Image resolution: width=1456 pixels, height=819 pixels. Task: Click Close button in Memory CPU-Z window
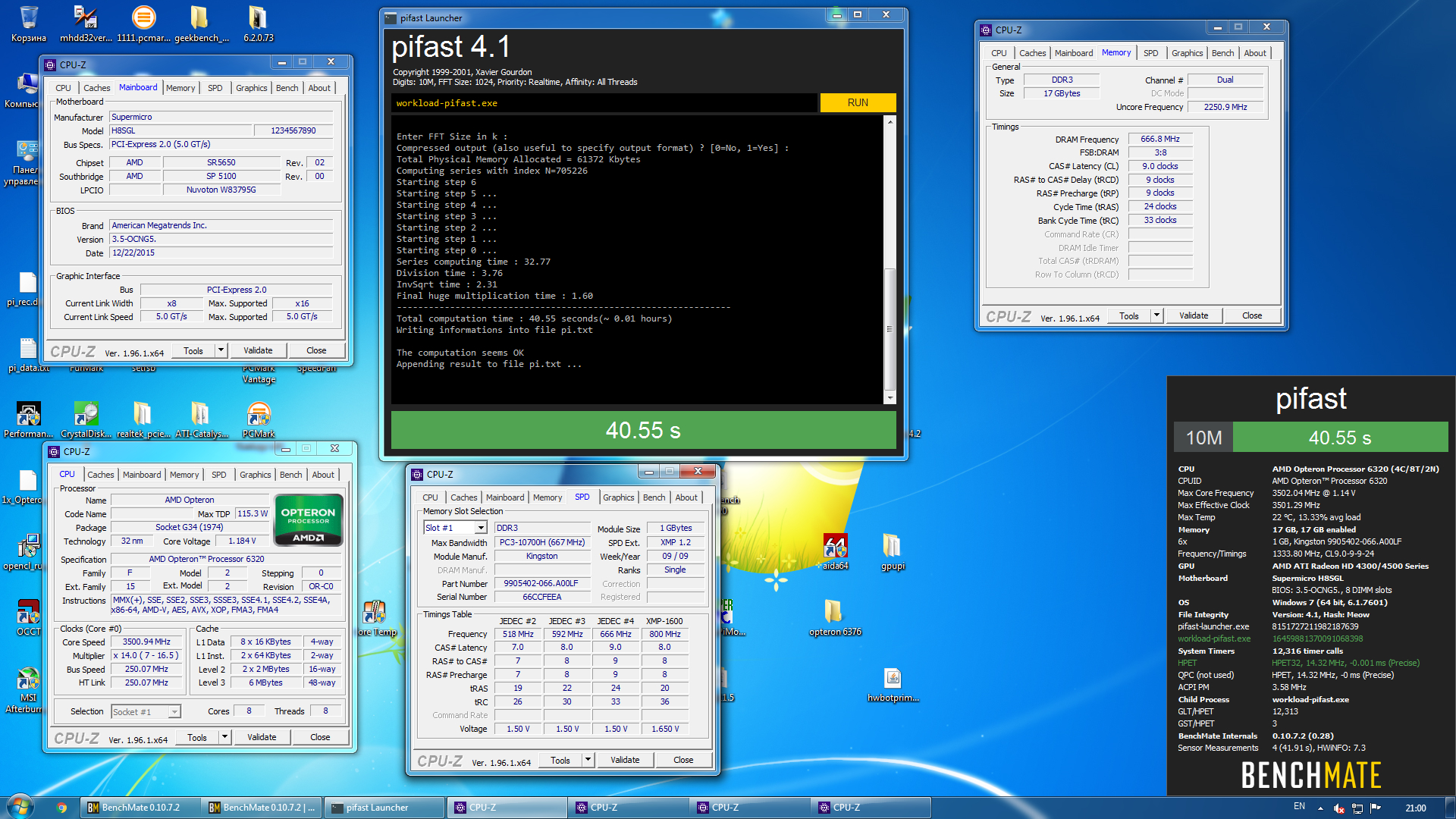[1252, 315]
